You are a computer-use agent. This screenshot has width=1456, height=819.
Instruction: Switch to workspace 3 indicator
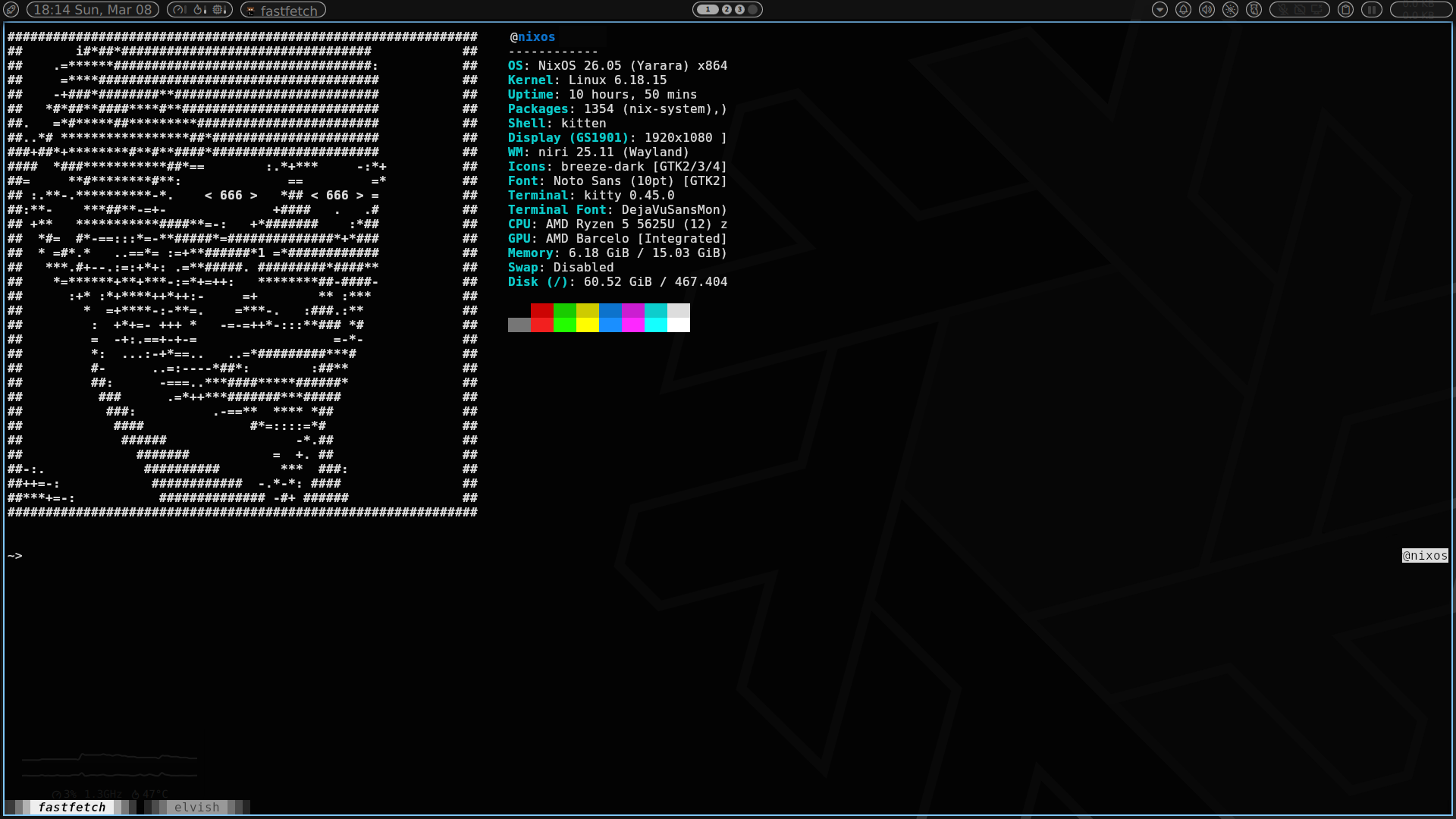pos(739,10)
